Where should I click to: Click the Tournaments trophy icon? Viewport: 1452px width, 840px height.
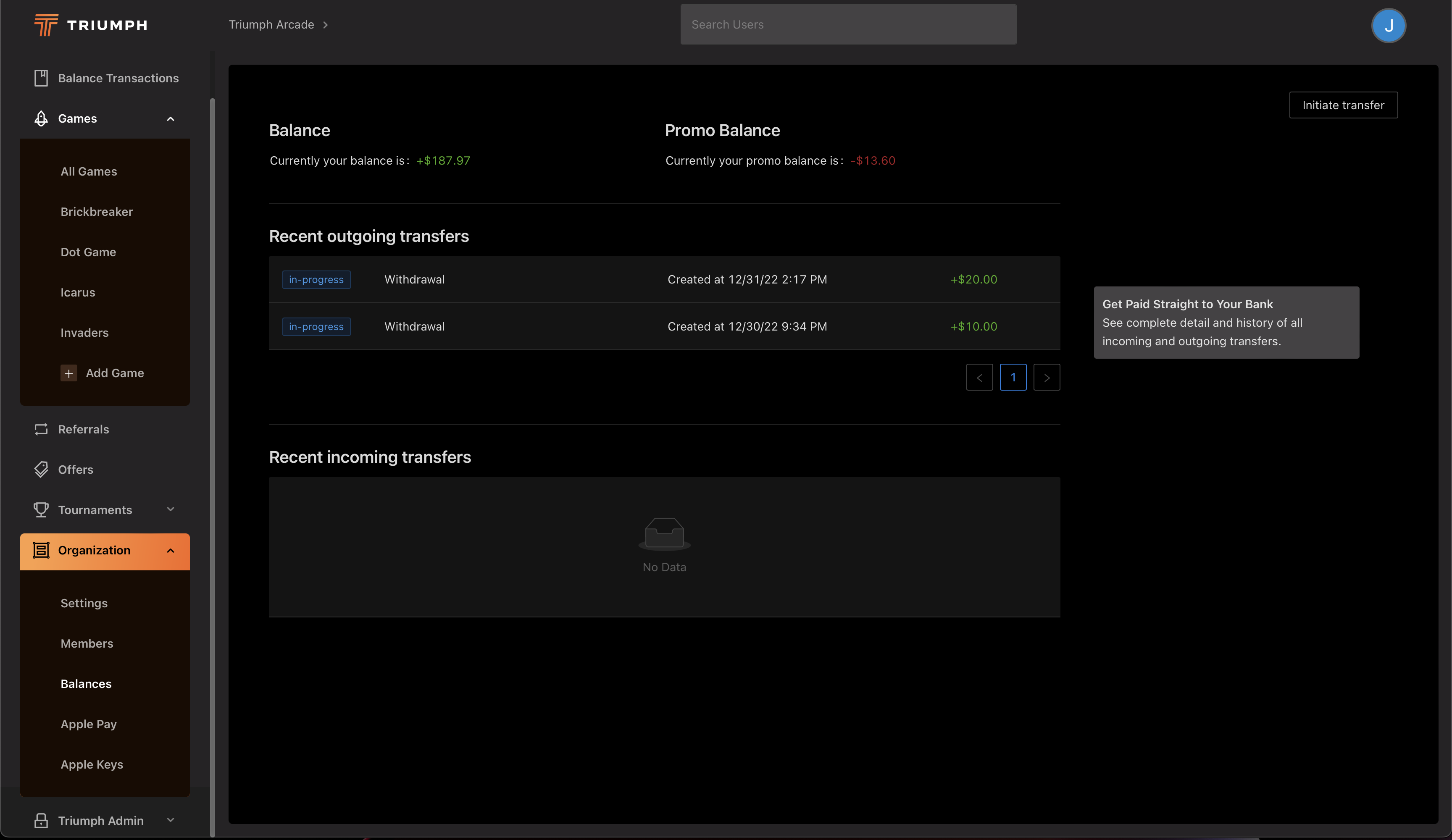point(41,510)
